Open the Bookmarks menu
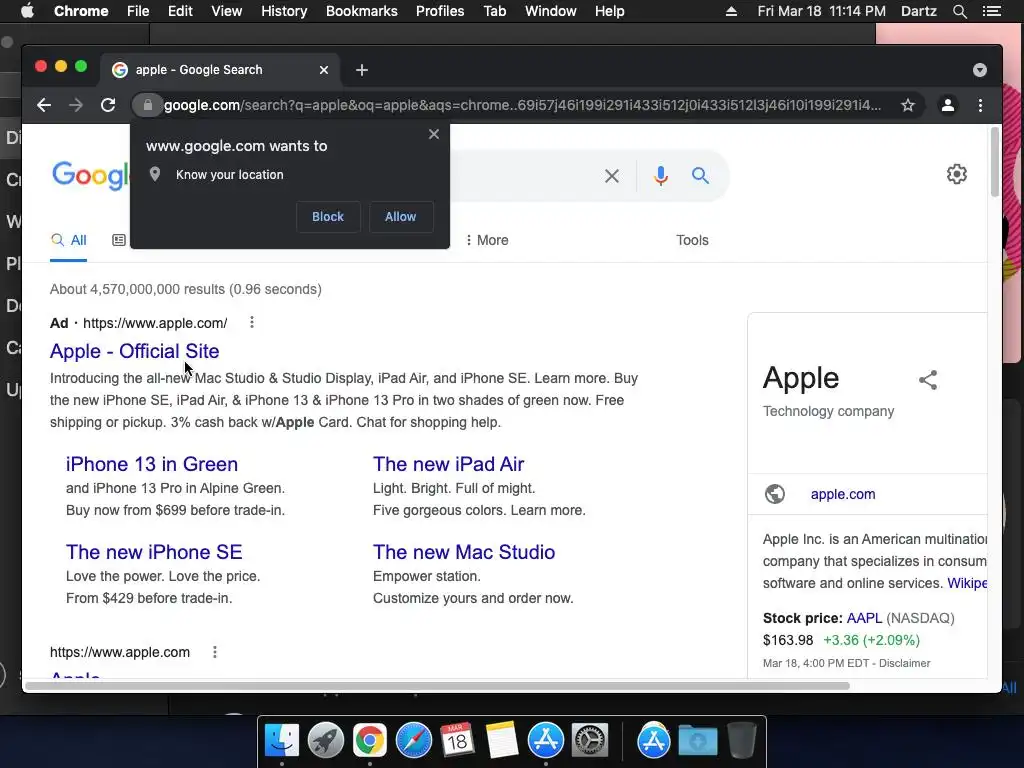 [x=362, y=11]
